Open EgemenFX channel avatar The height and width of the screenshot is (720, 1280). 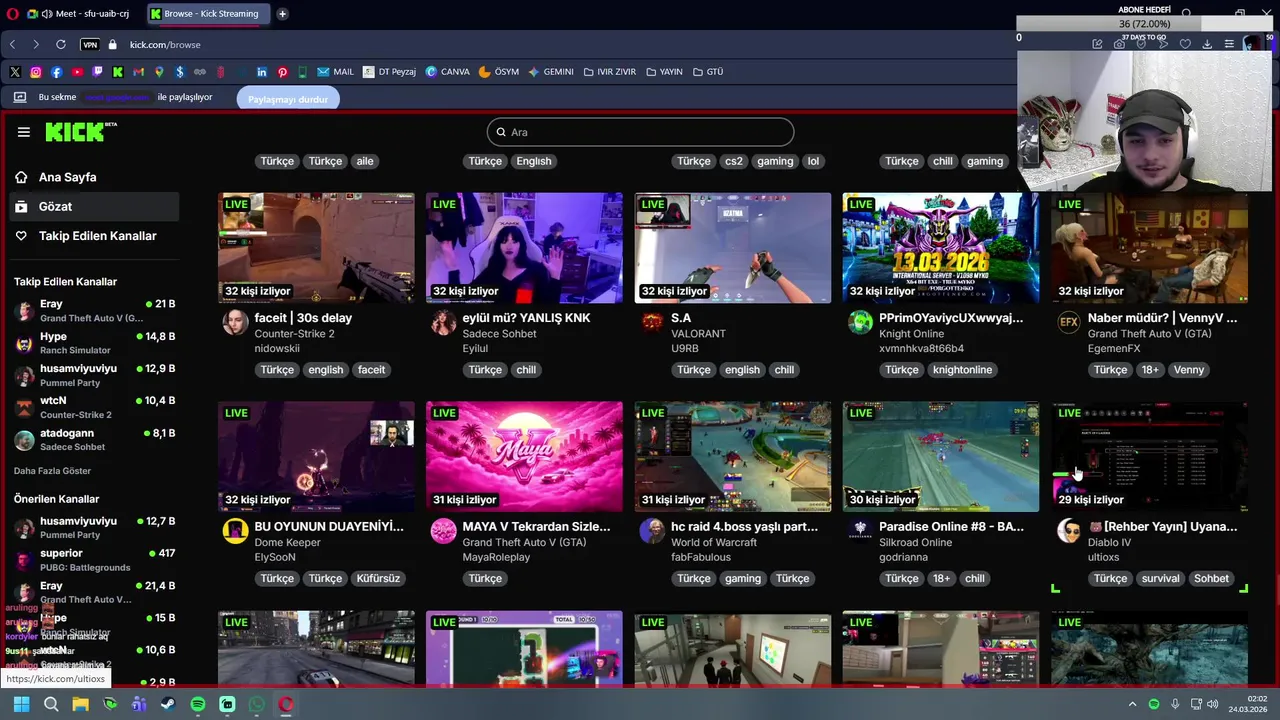click(x=1069, y=322)
